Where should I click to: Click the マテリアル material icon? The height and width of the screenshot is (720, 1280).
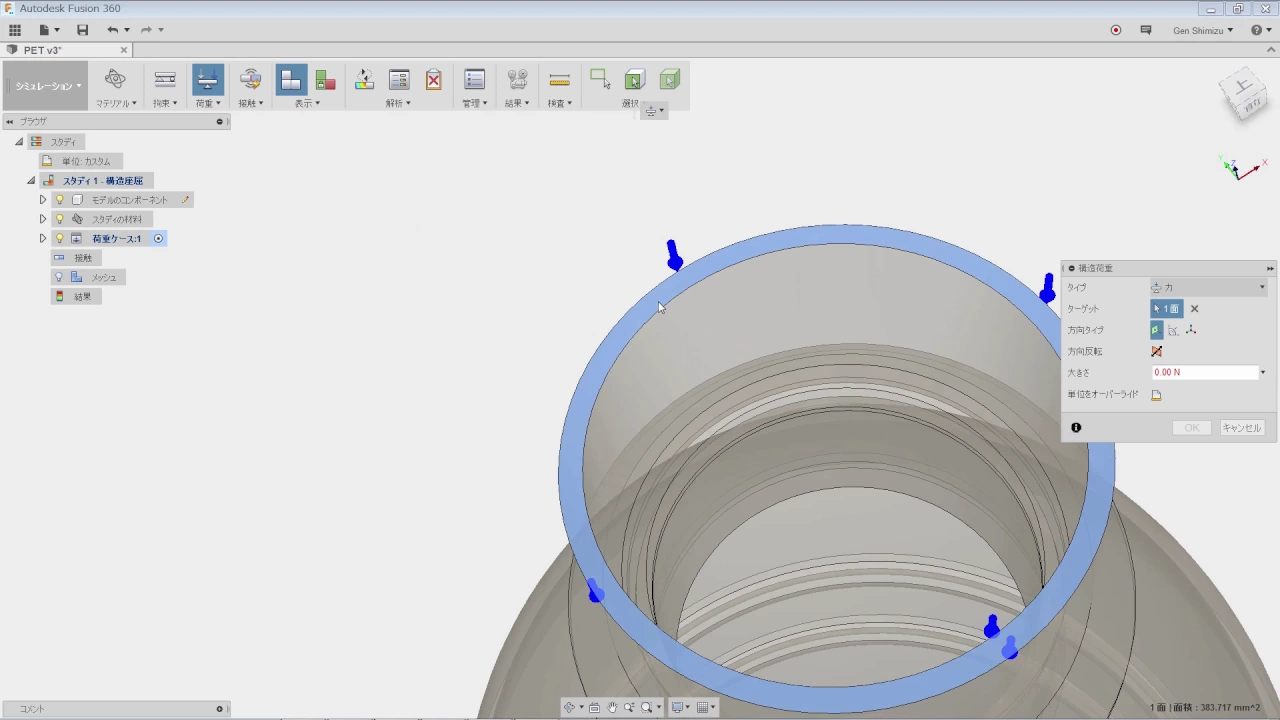[x=115, y=79]
